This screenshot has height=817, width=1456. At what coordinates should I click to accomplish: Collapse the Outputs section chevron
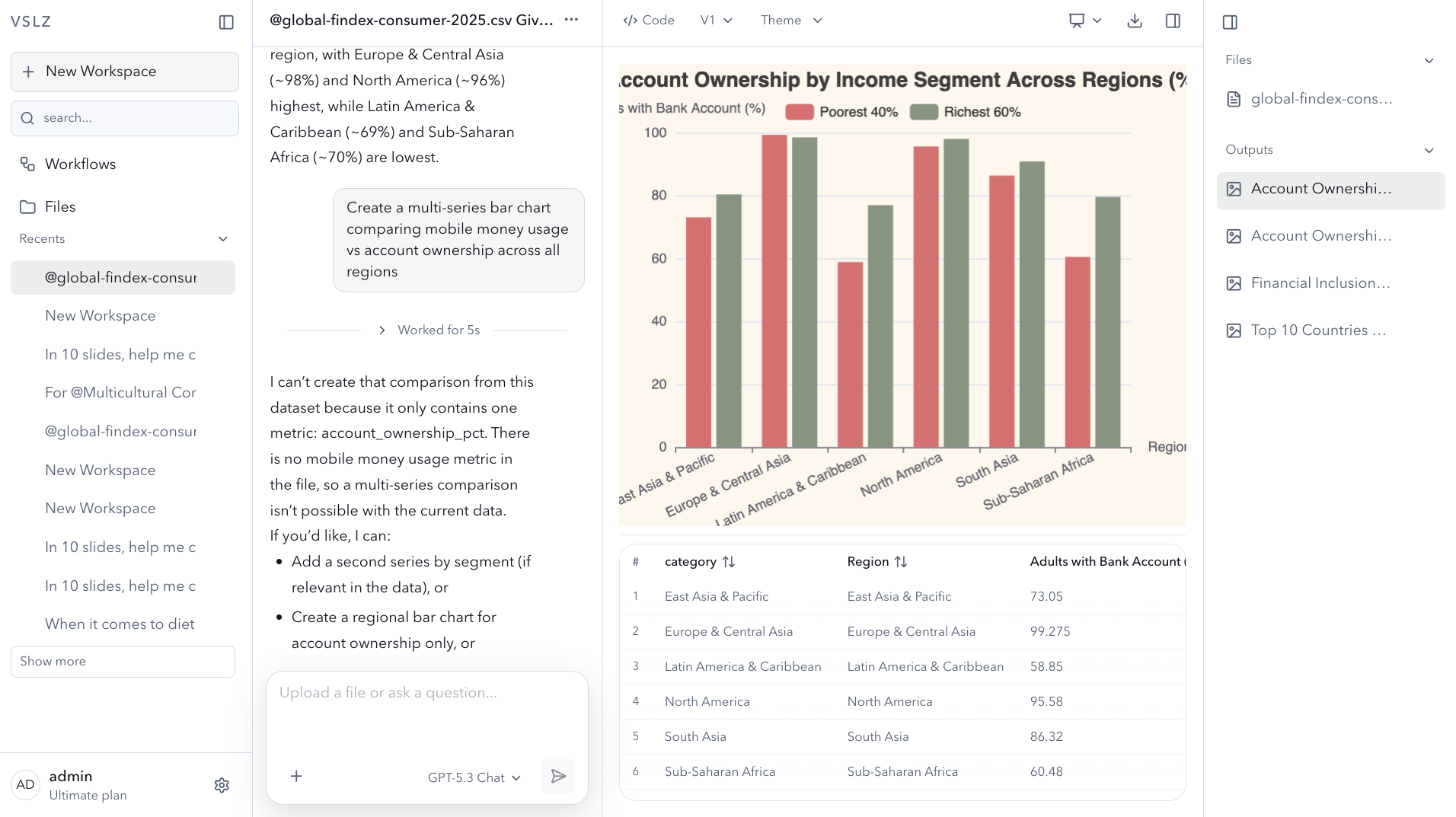1429,151
